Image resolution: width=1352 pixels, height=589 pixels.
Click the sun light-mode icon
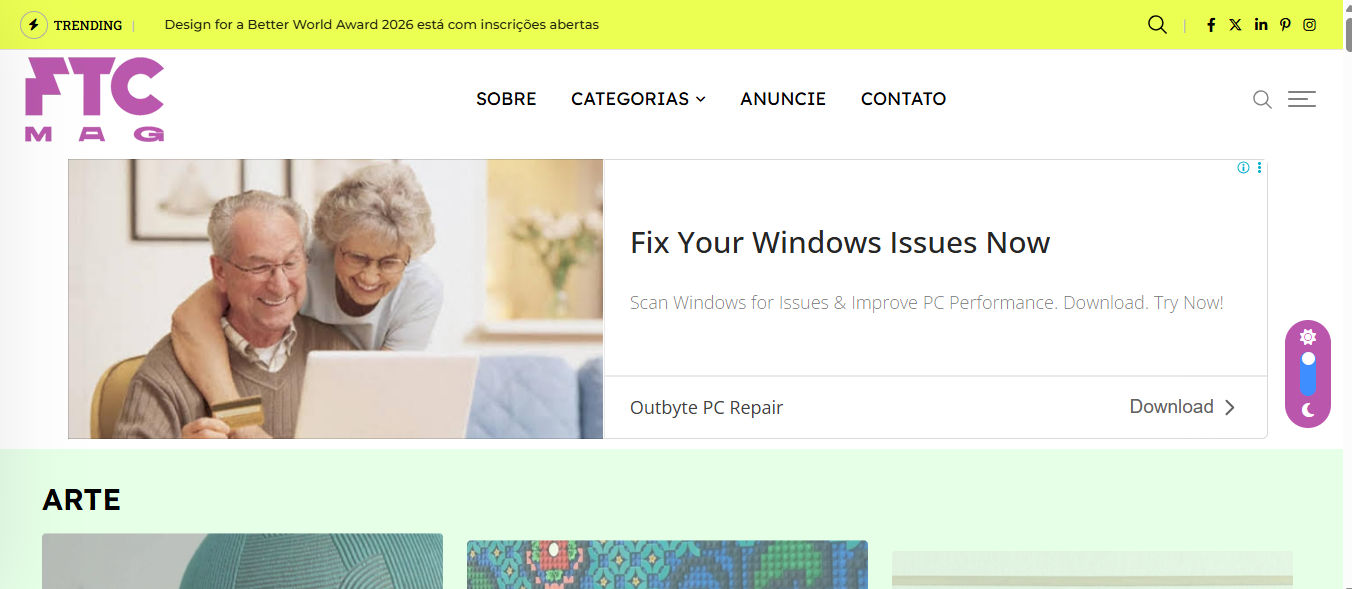(1307, 337)
